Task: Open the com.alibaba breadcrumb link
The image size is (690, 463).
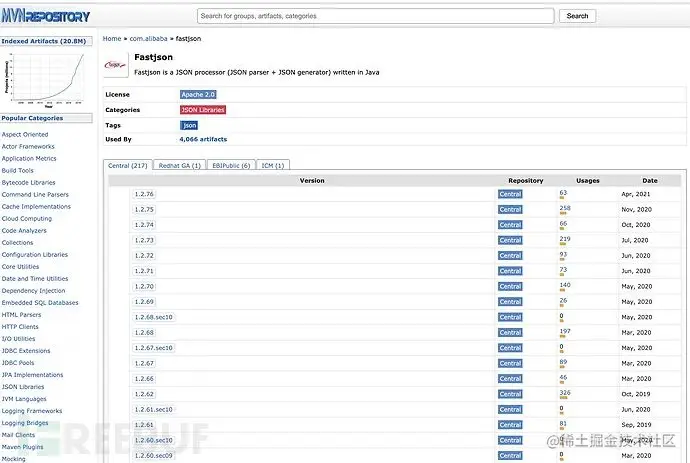Action: [x=148, y=39]
